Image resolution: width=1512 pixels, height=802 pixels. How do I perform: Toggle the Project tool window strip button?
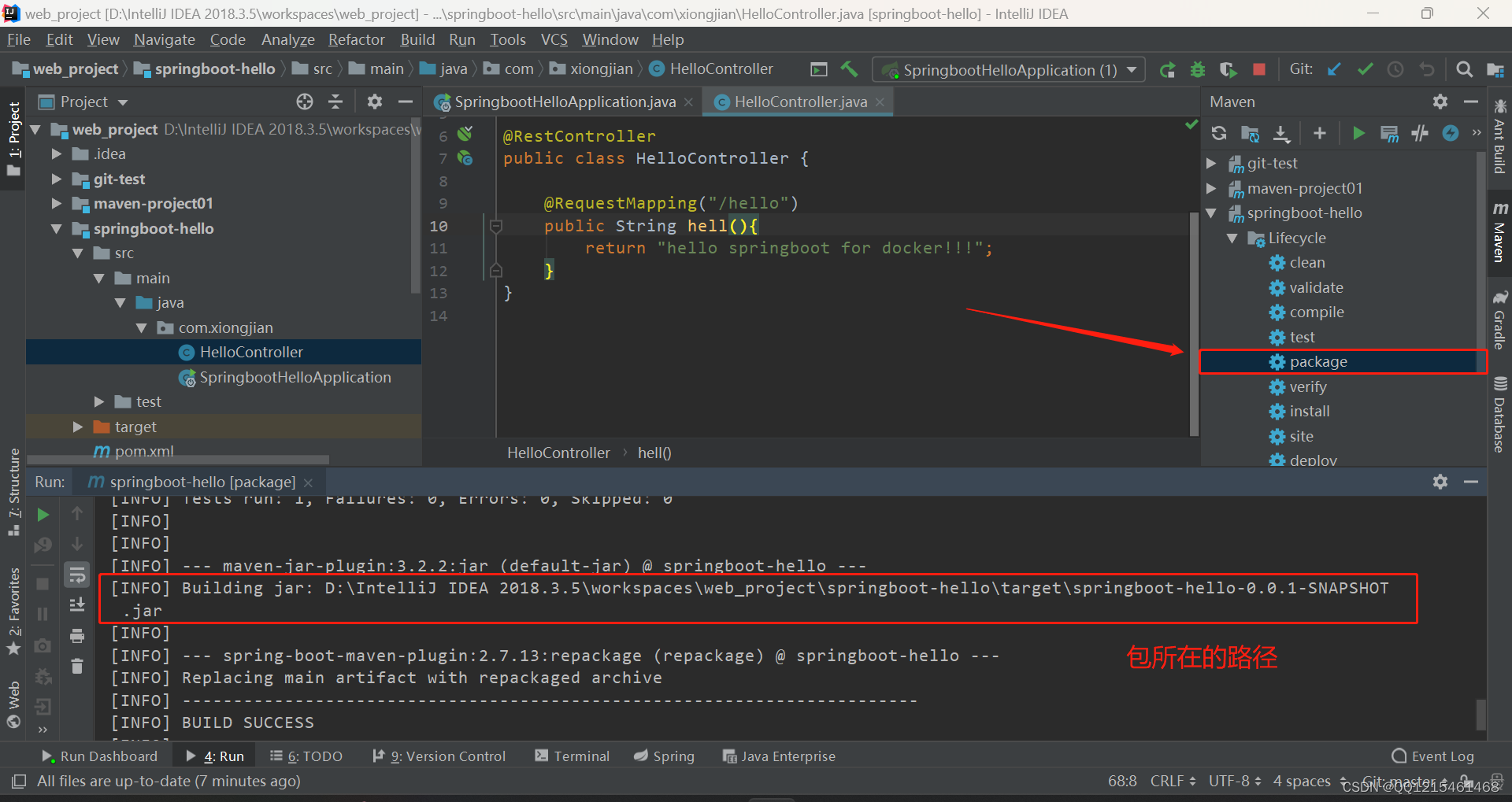(13, 139)
